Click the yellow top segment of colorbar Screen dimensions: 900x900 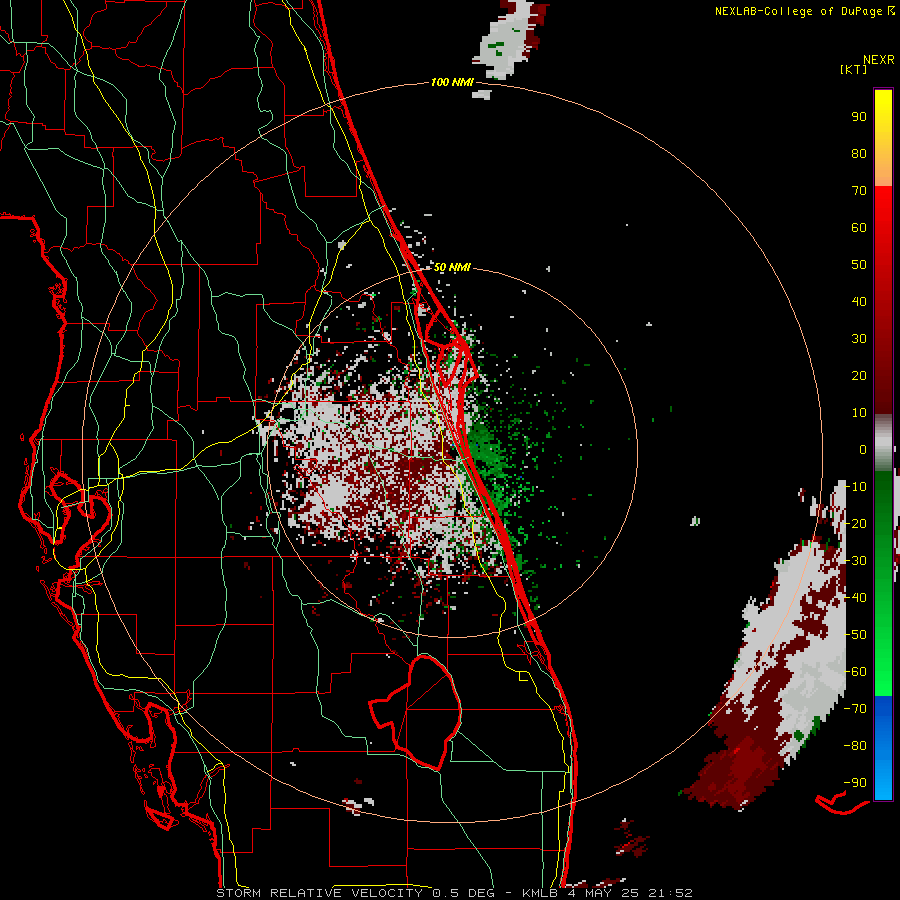click(x=883, y=138)
